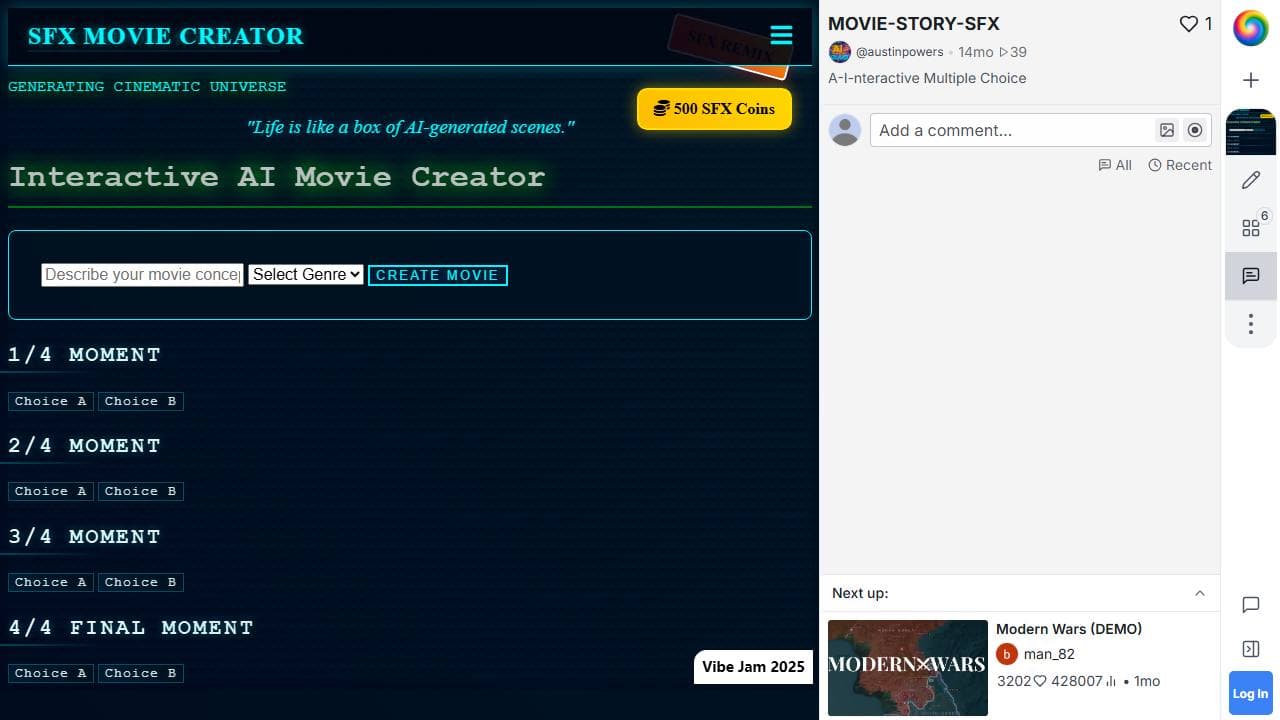Open the grid apps icon with badge 6
Viewport: 1280px width, 720px height.
[x=1251, y=227]
